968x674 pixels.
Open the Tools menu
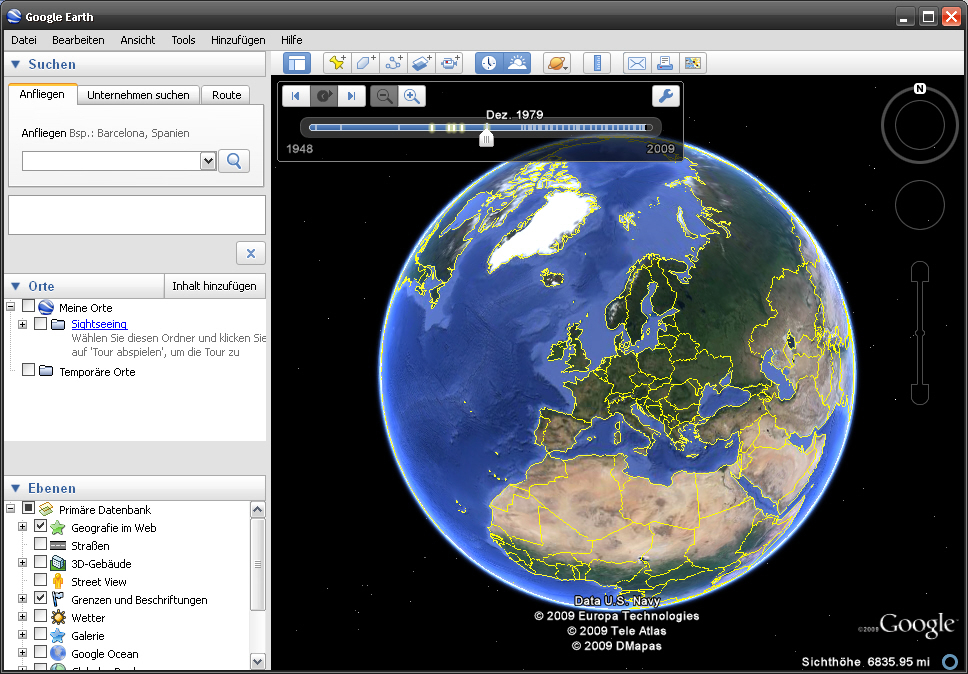point(183,40)
